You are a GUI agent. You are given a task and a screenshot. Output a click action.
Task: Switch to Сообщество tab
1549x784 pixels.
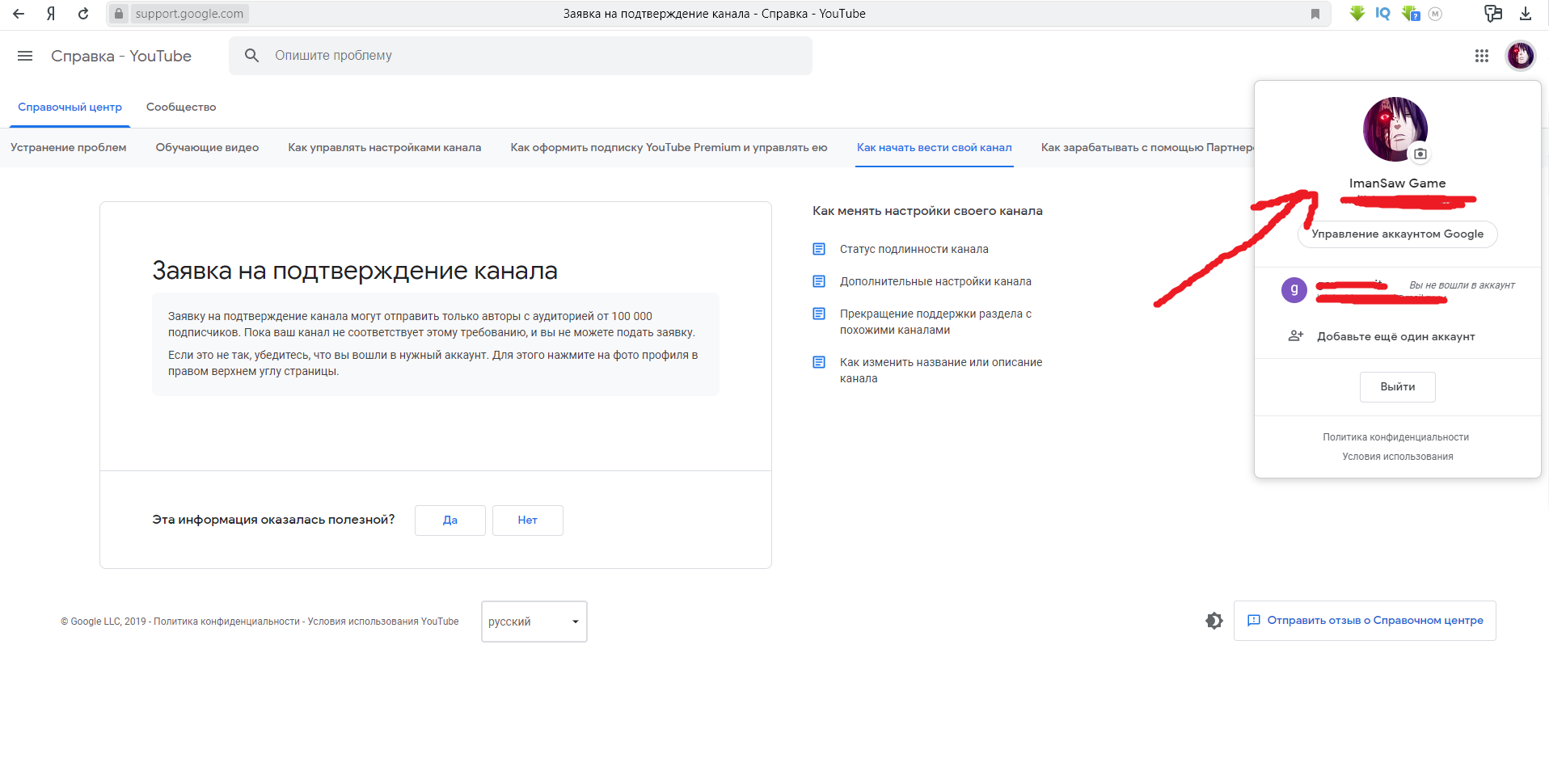(181, 107)
